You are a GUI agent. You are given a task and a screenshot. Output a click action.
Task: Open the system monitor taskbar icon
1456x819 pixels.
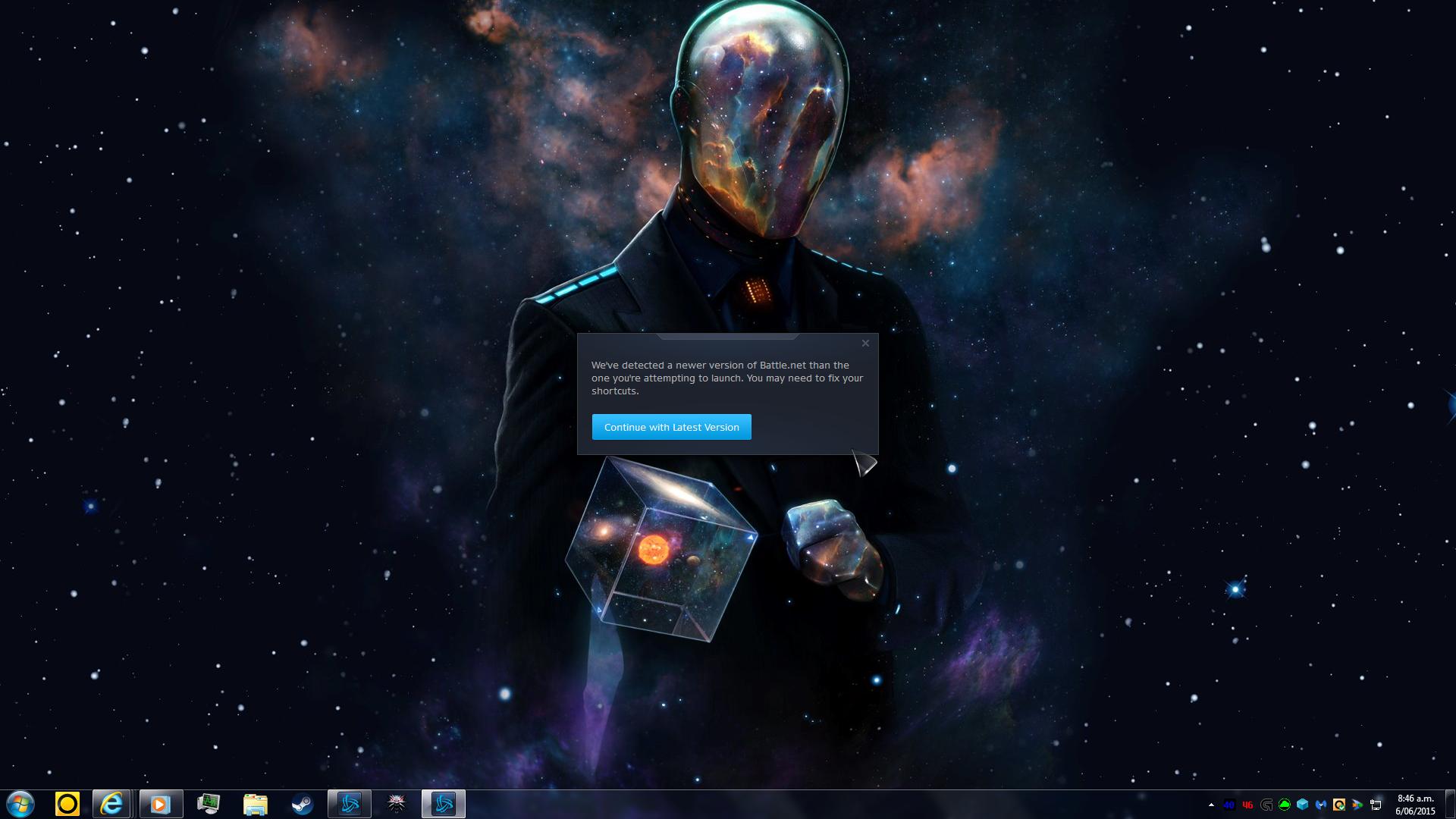pos(208,804)
